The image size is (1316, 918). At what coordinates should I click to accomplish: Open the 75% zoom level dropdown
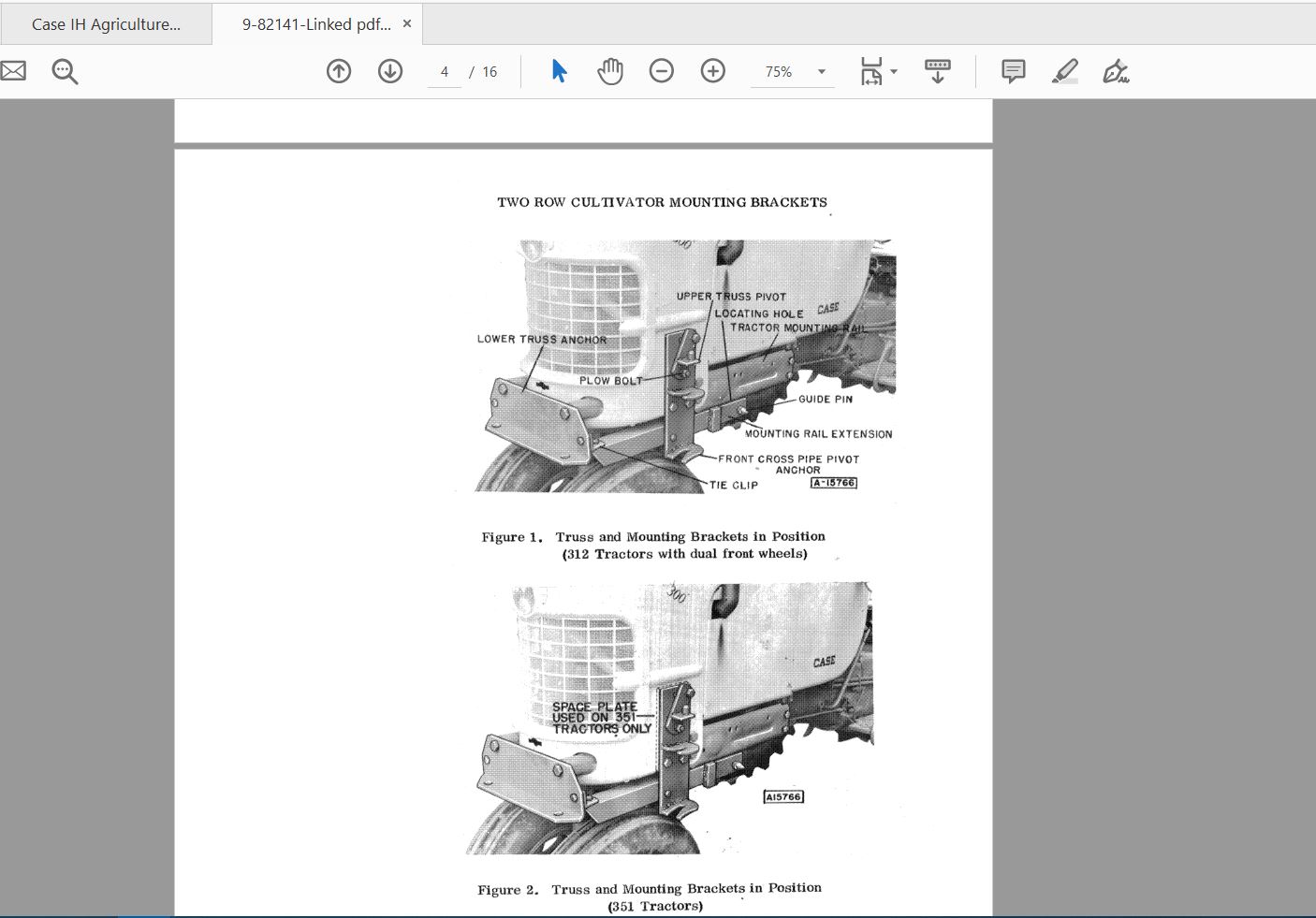click(822, 72)
